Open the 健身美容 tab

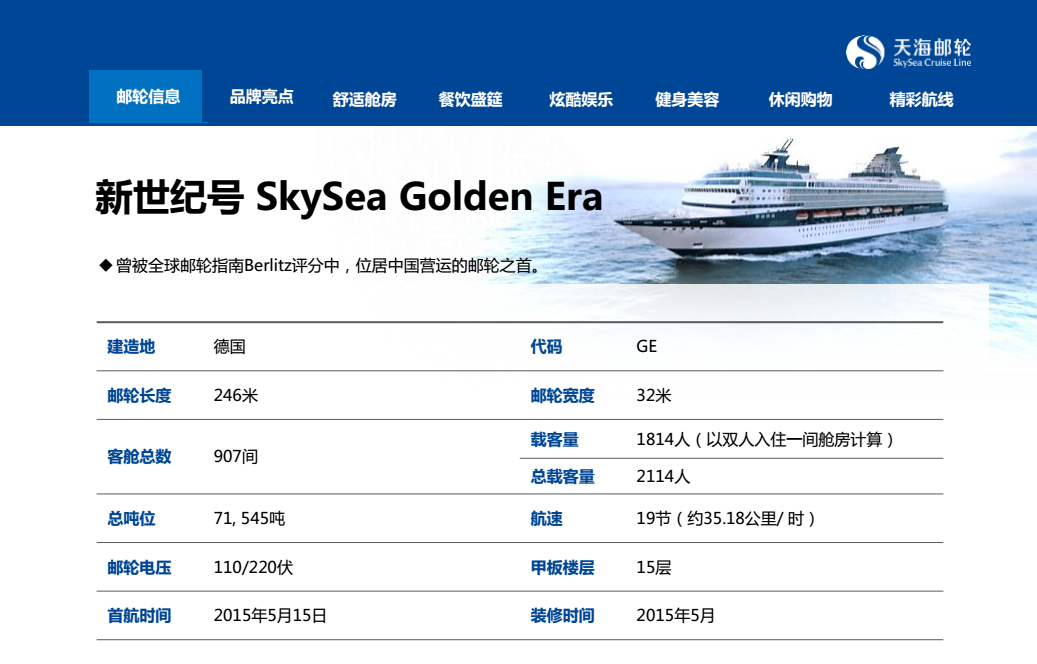686,100
